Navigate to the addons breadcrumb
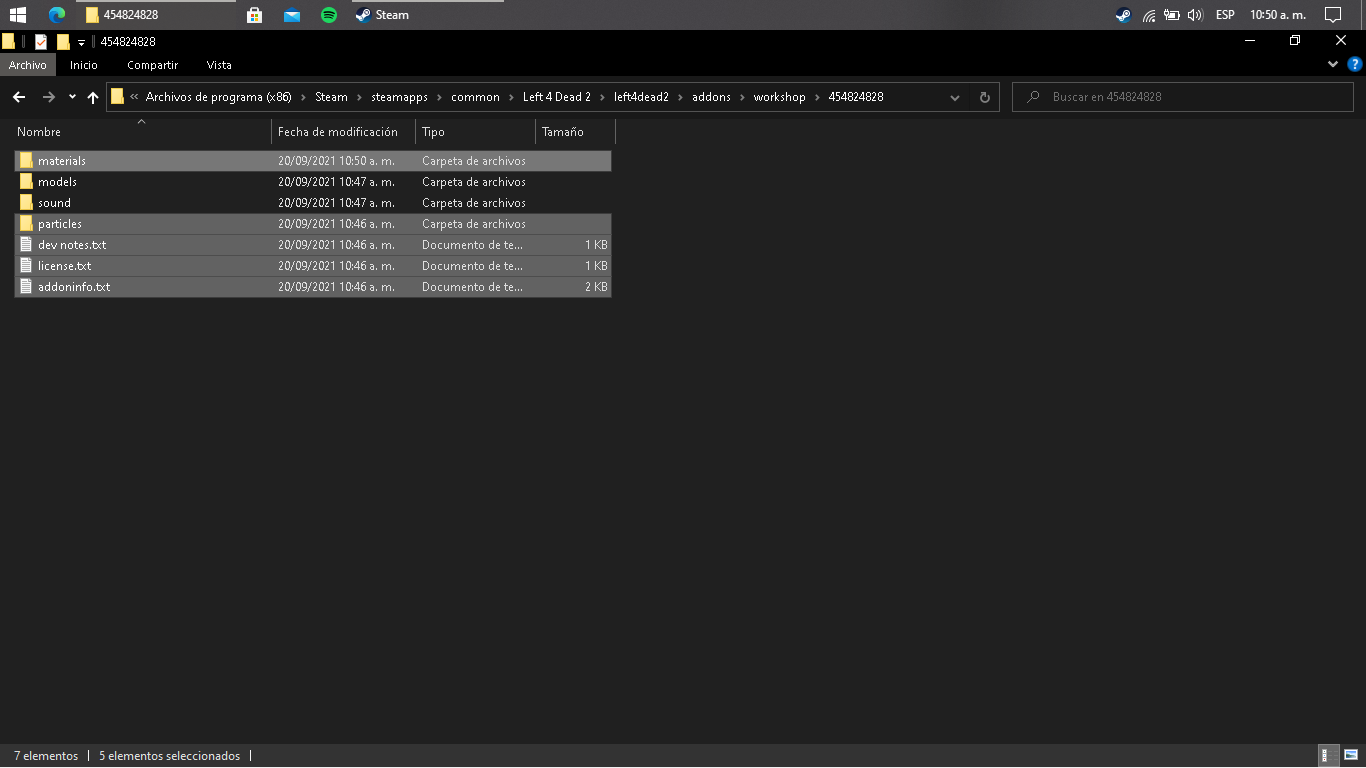The height and width of the screenshot is (768, 1366). pyautogui.click(x=711, y=97)
